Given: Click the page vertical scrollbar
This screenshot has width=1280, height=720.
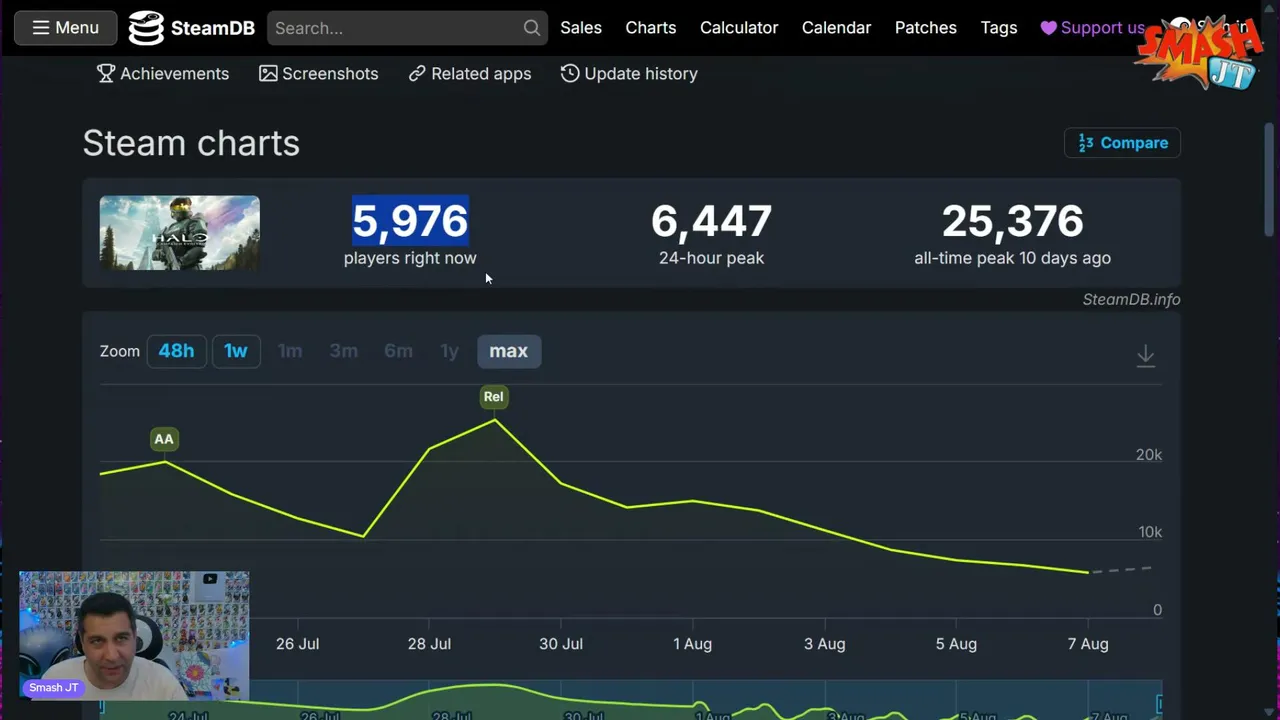Looking at the screenshot, I should [x=1270, y=180].
